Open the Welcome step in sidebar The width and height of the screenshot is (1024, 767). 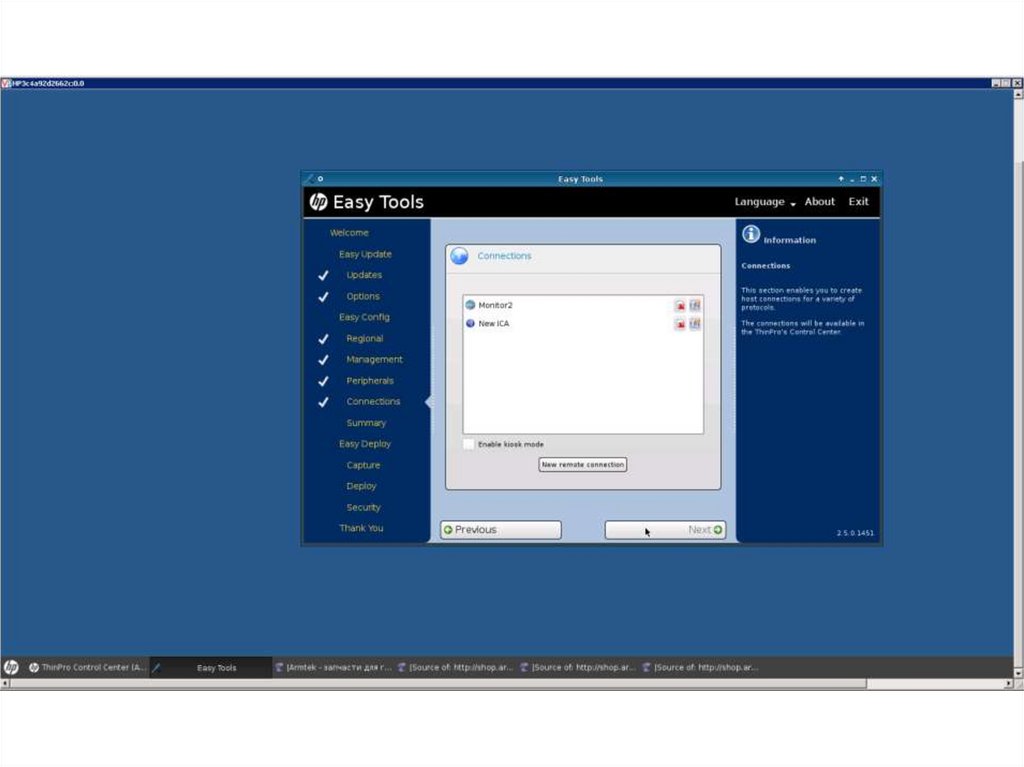[349, 233]
